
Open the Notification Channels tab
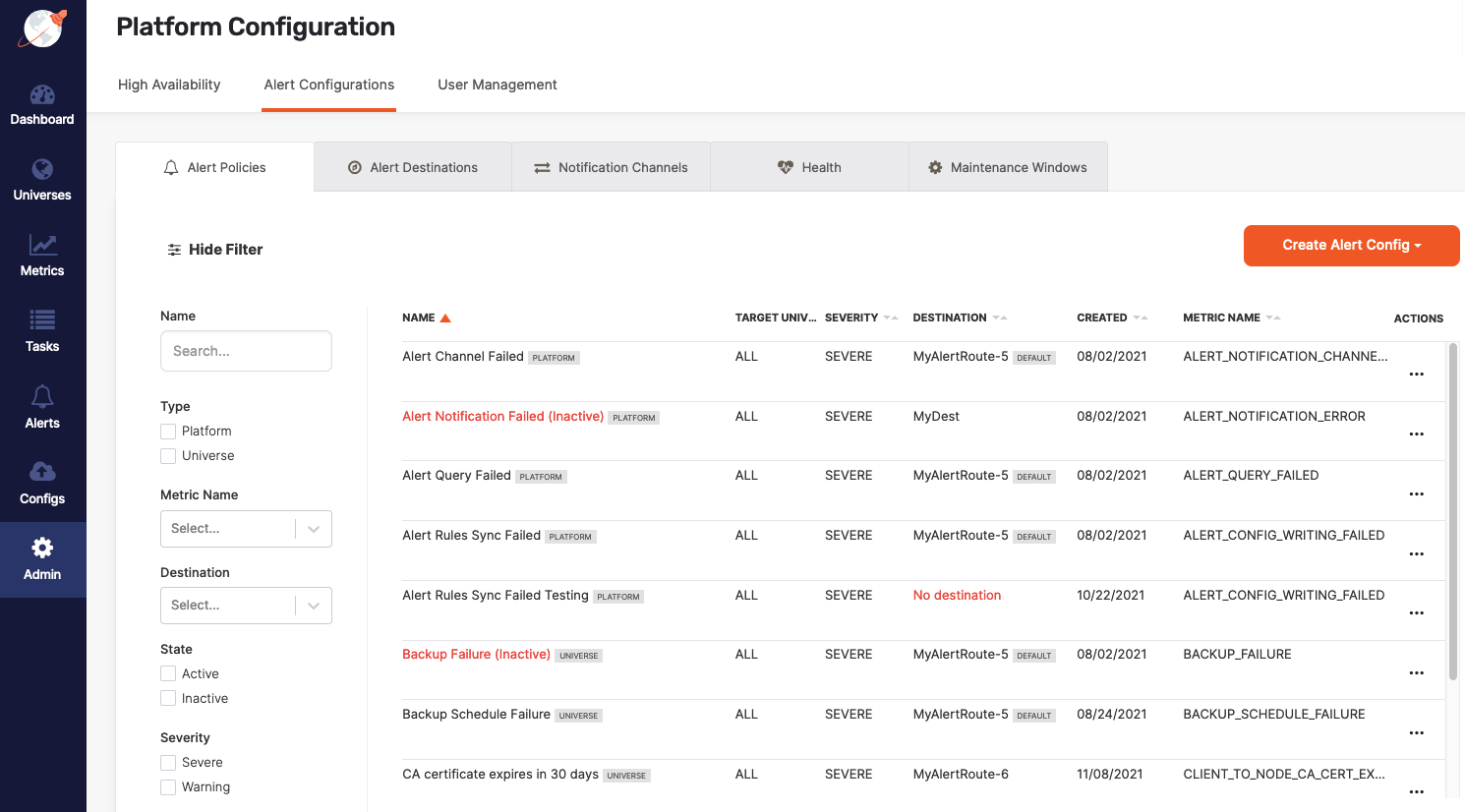(x=611, y=167)
